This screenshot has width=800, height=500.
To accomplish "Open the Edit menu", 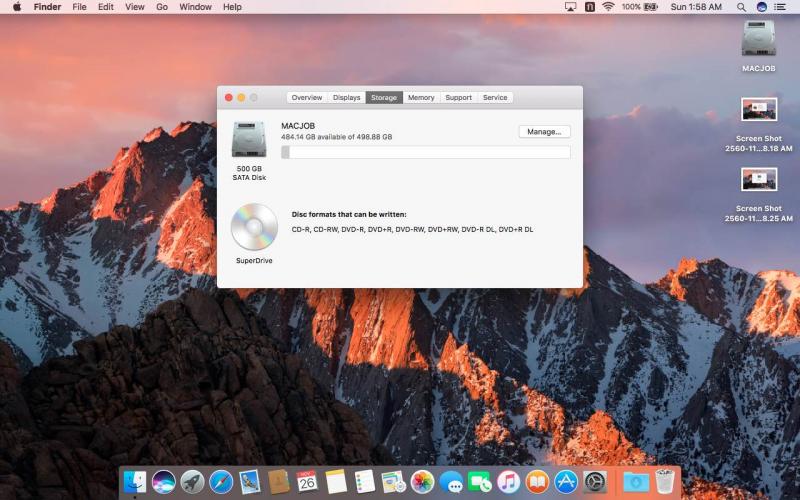I will (106, 7).
